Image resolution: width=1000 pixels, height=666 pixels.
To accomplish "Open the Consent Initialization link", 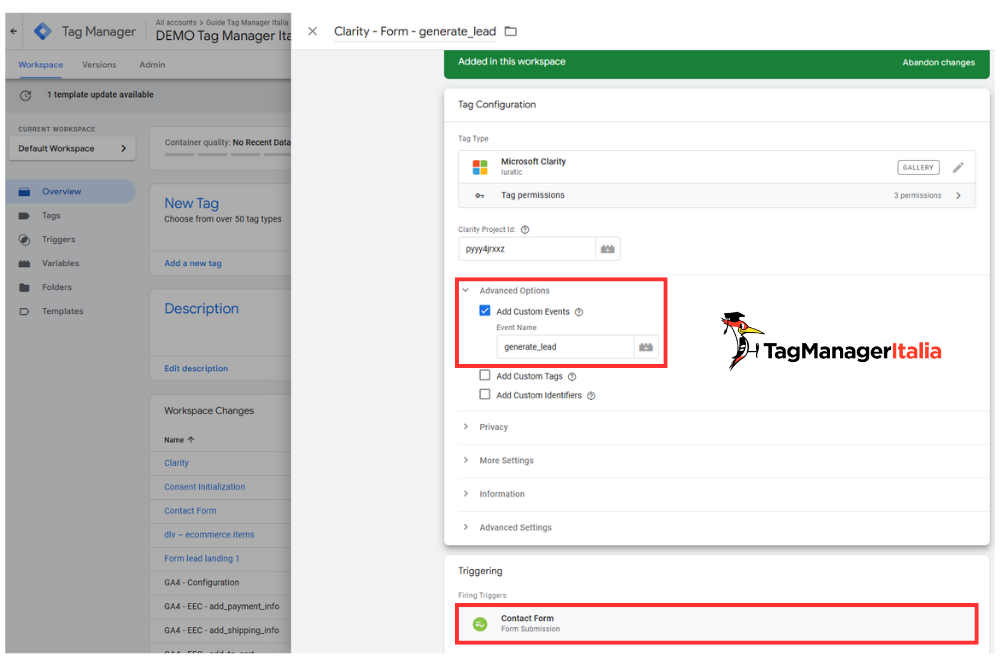I will point(204,487).
